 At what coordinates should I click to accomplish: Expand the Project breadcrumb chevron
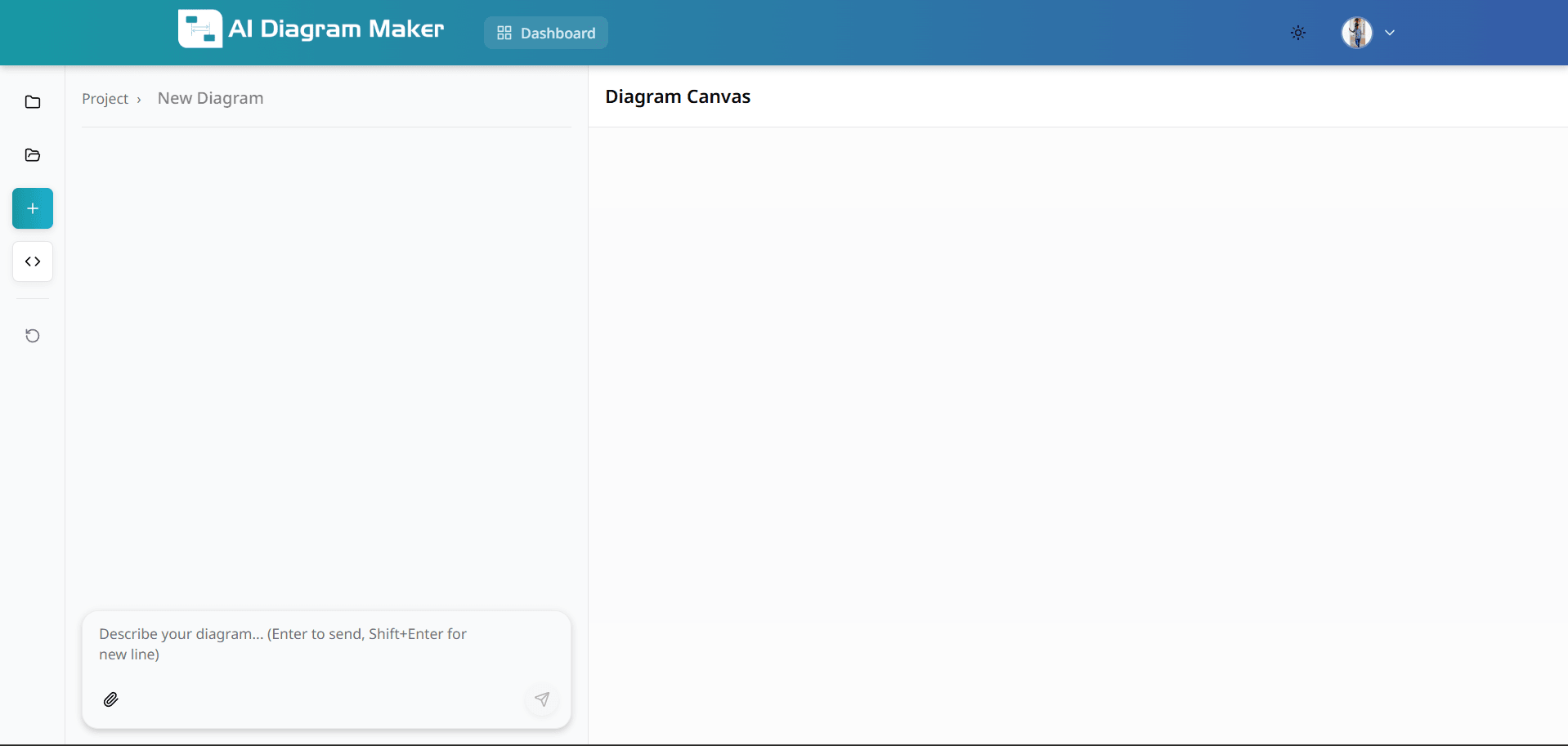(138, 99)
